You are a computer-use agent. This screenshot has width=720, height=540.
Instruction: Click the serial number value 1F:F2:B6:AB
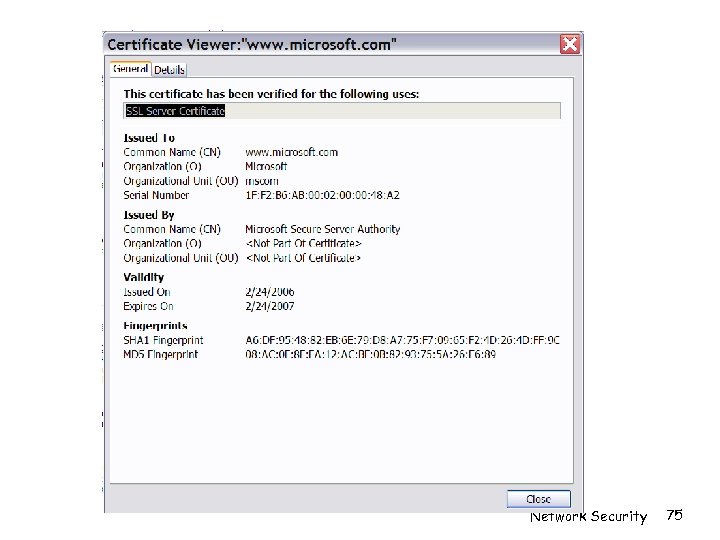coord(322,195)
